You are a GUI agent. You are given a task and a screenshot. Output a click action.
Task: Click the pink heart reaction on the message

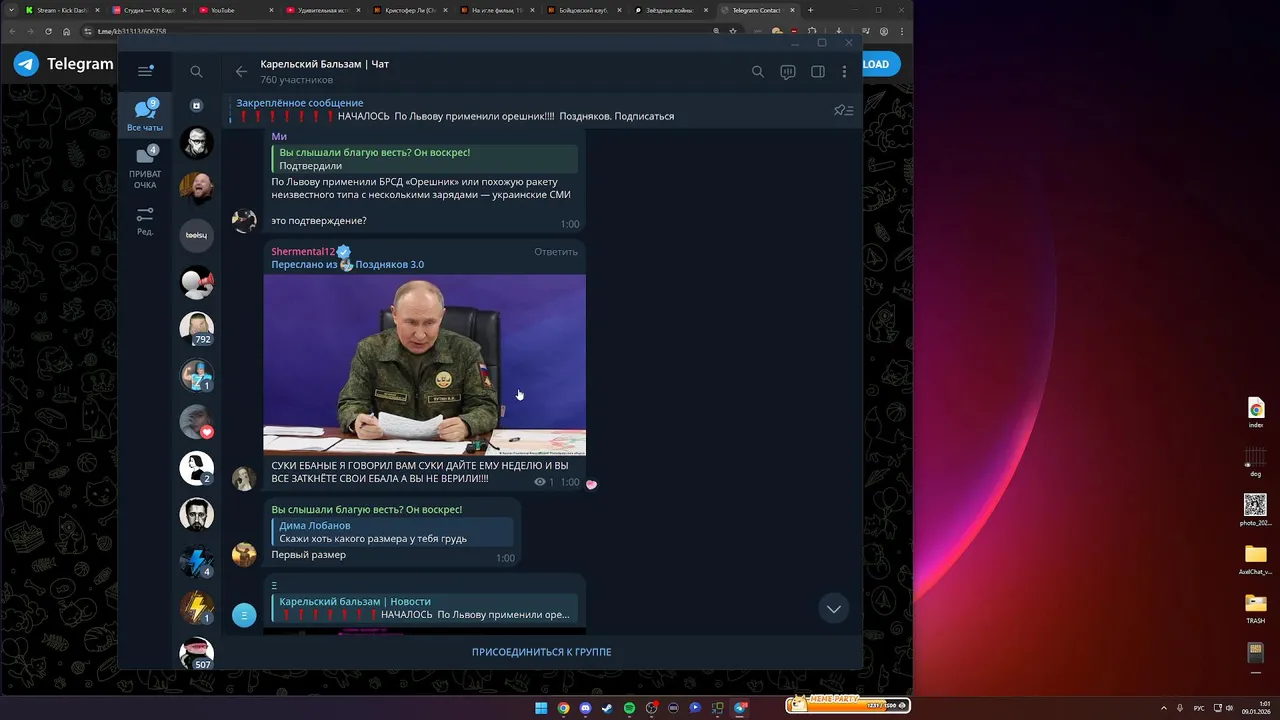[591, 484]
